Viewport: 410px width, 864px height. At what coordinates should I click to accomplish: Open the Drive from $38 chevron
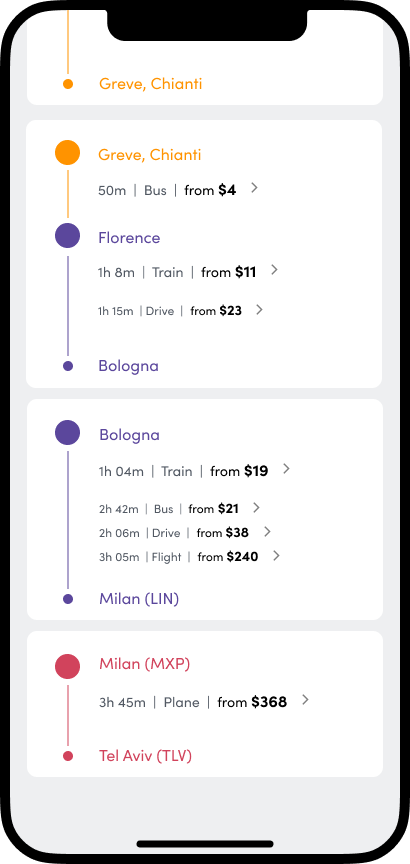click(267, 532)
